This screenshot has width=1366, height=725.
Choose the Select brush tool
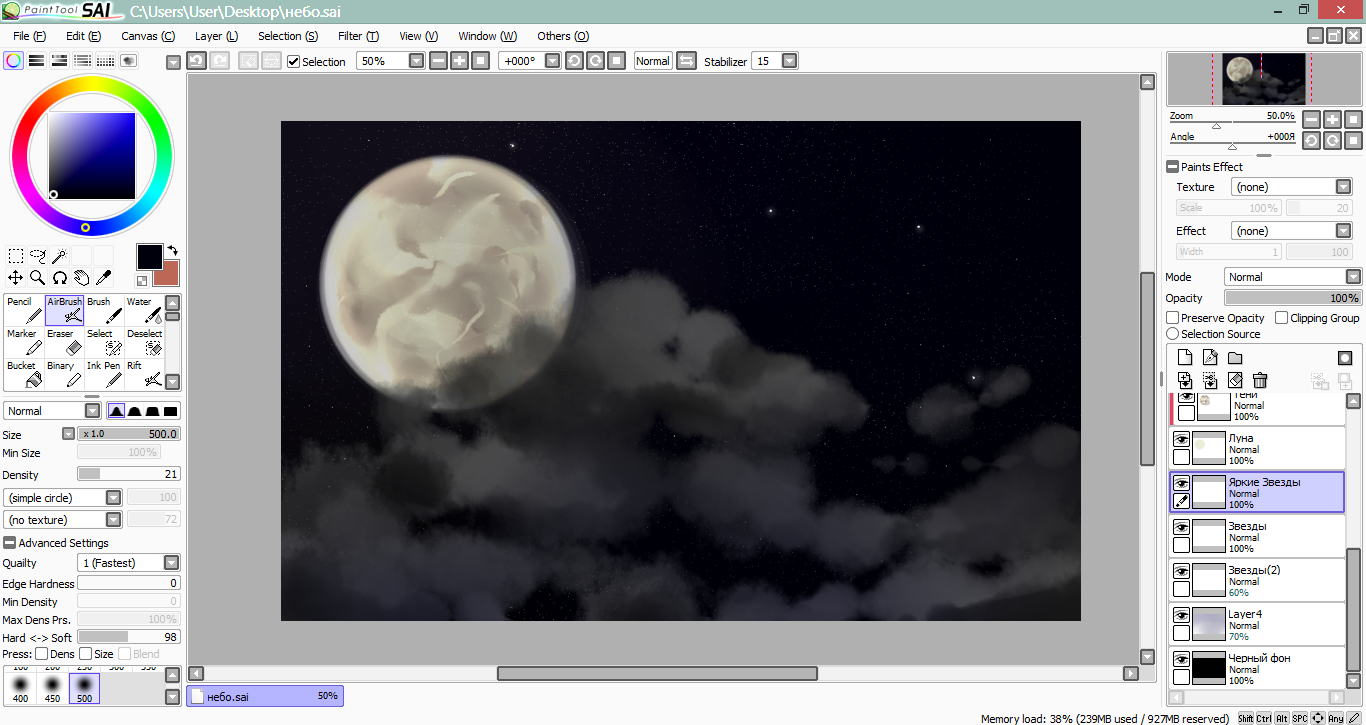[x=104, y=342]
